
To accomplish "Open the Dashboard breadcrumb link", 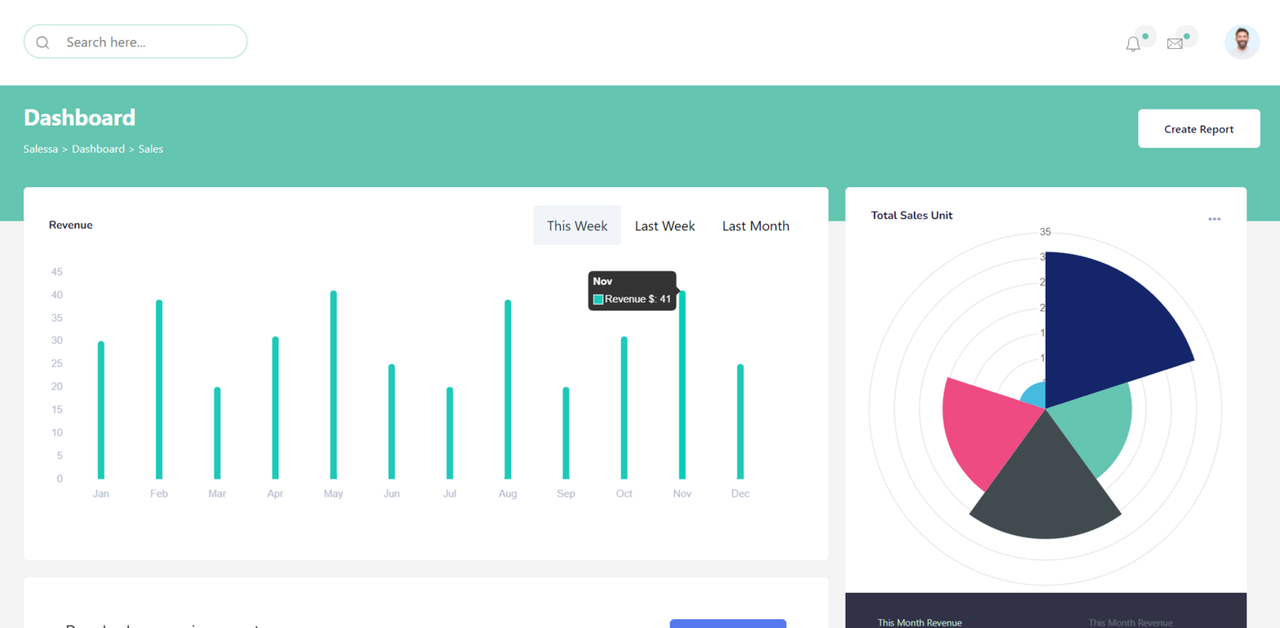I will pyautogui.click(x=98, y=149).
